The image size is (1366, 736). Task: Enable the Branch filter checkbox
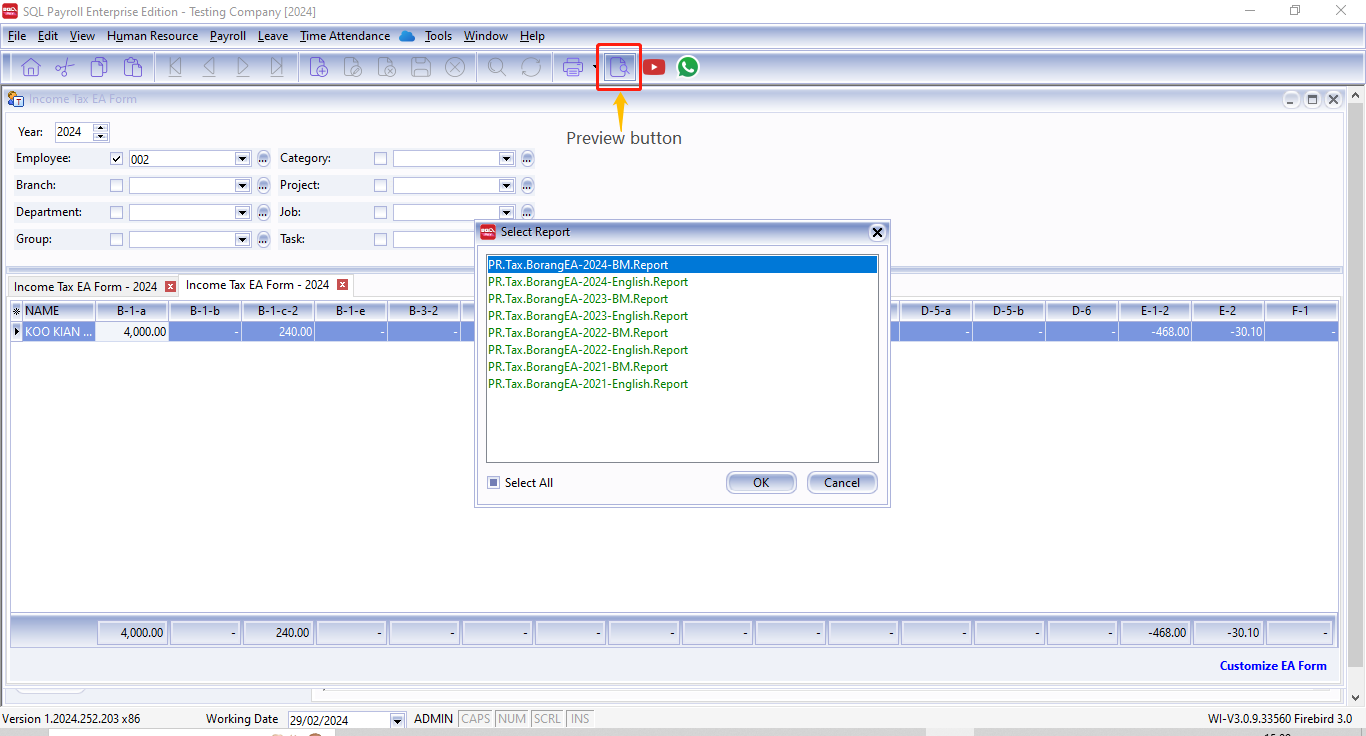coord(117,185)
